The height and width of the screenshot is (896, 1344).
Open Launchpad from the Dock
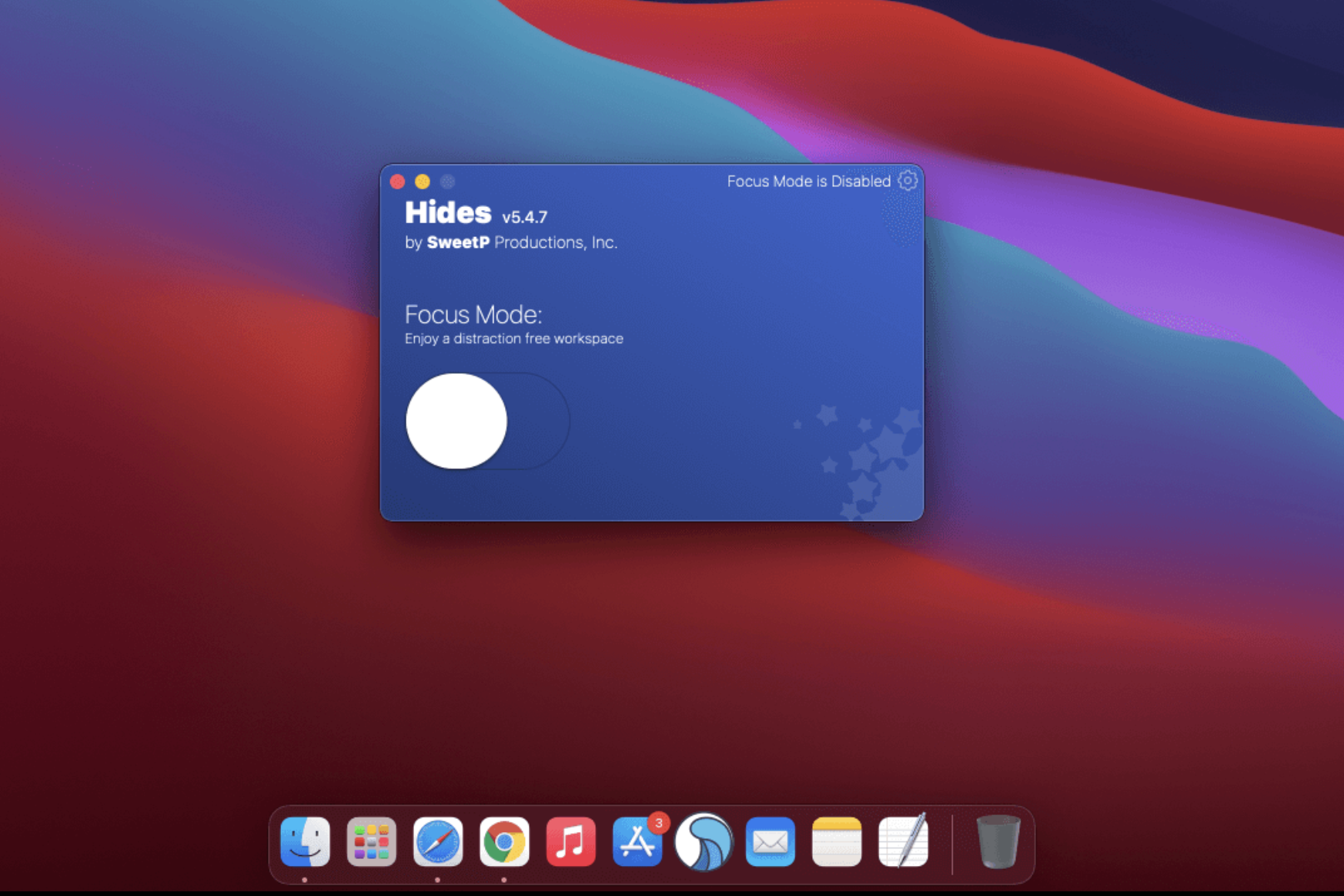372,841
